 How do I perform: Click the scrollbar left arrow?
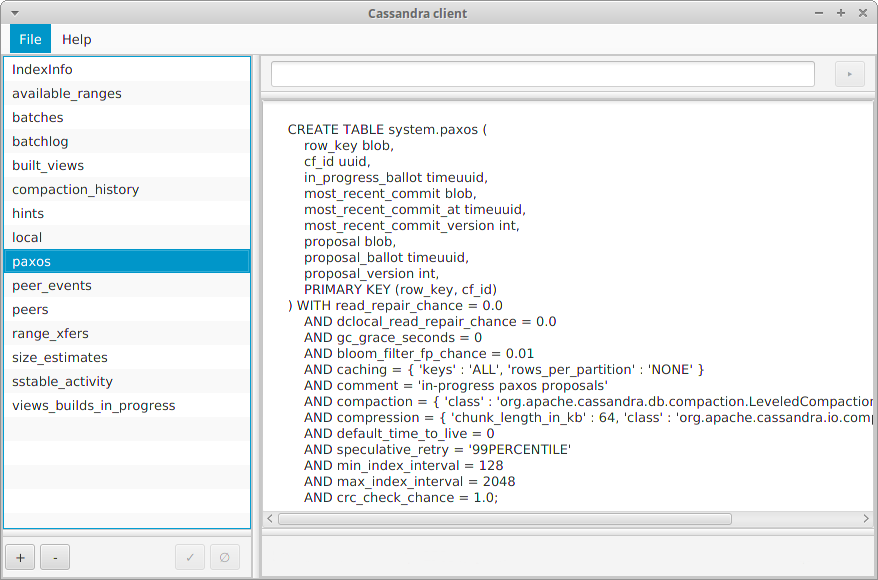click(270, 519)
